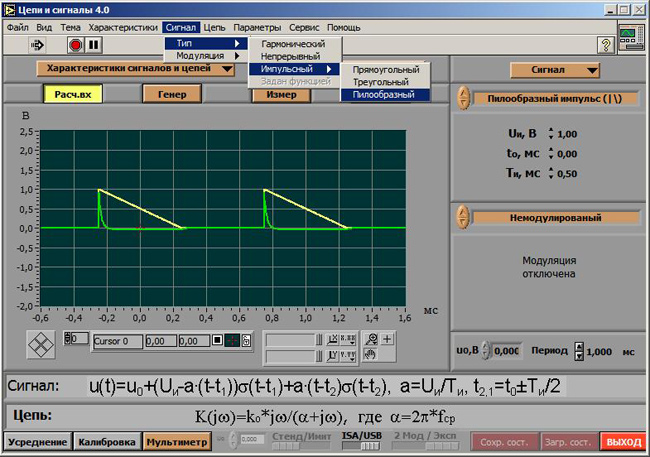
Task: Expand the Тип submenu item
Action: [x=206, y=43]
